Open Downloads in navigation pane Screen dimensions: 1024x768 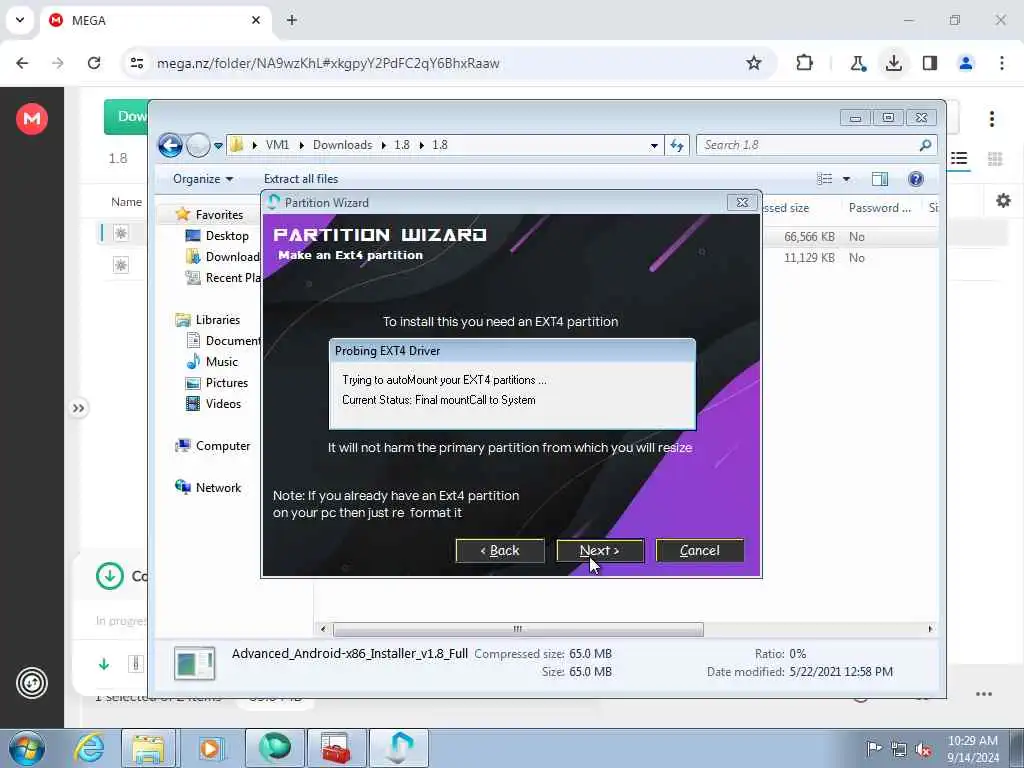pos(222,257)
